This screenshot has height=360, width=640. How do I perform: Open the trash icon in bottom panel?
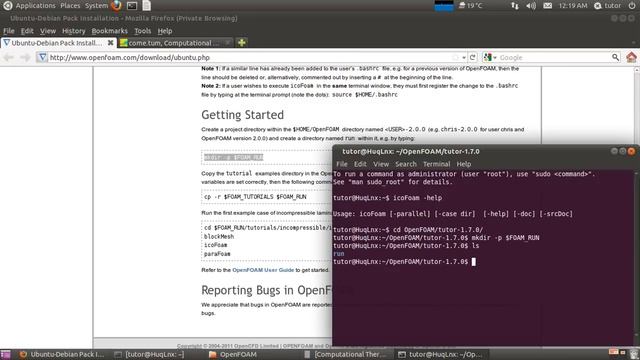coord(634,354)
